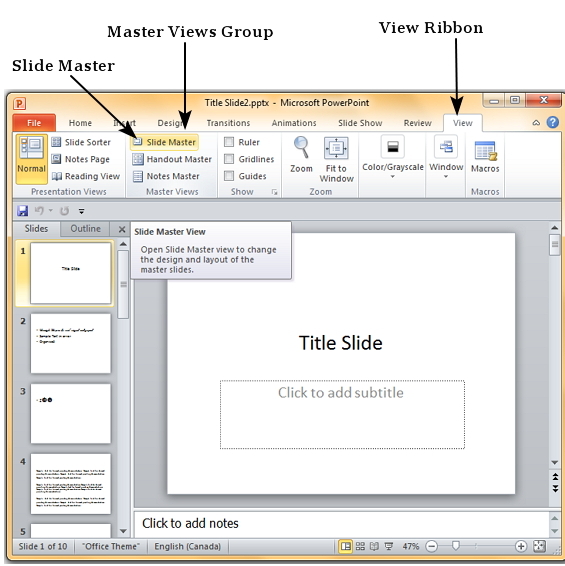Click the main editing area scrollbar thumb
Screen dimensions: 565x566
click(555, 245)
